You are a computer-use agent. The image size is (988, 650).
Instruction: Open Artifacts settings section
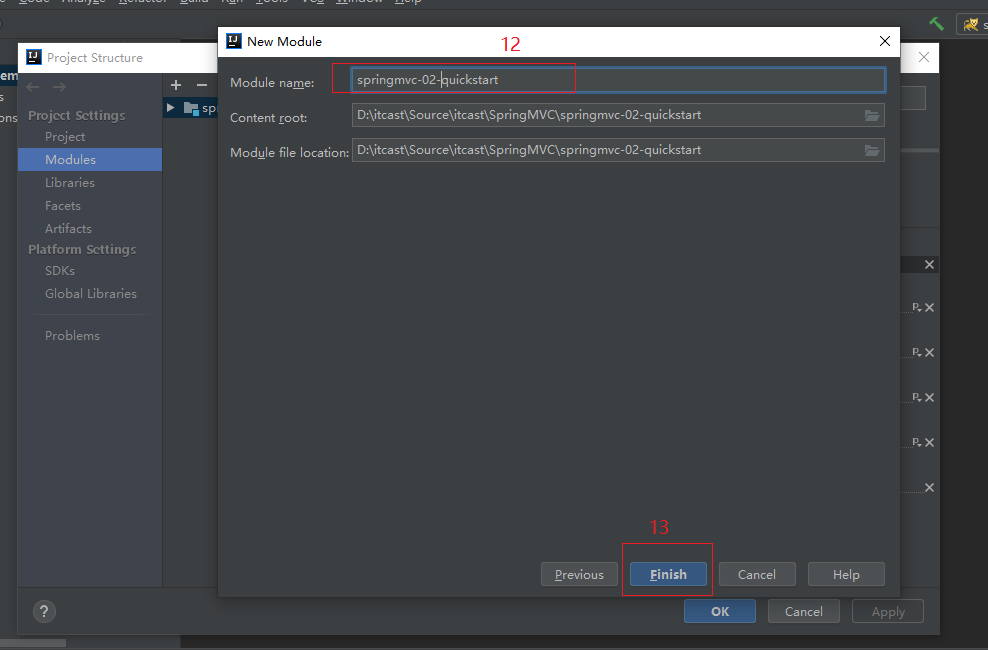(x=68, y=229)
